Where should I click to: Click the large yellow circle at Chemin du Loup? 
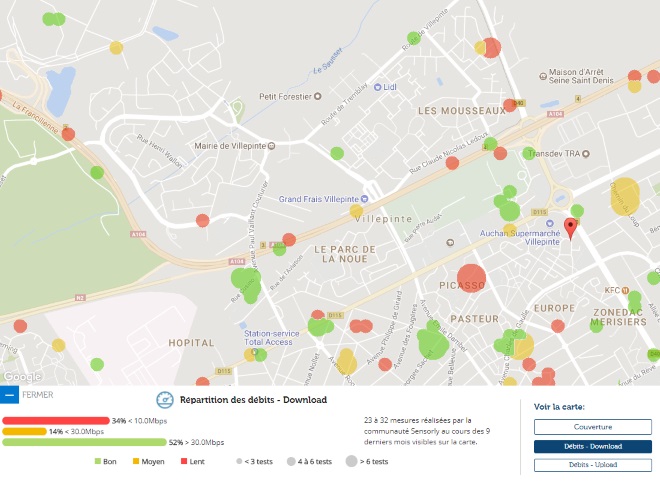click(625, 197)
